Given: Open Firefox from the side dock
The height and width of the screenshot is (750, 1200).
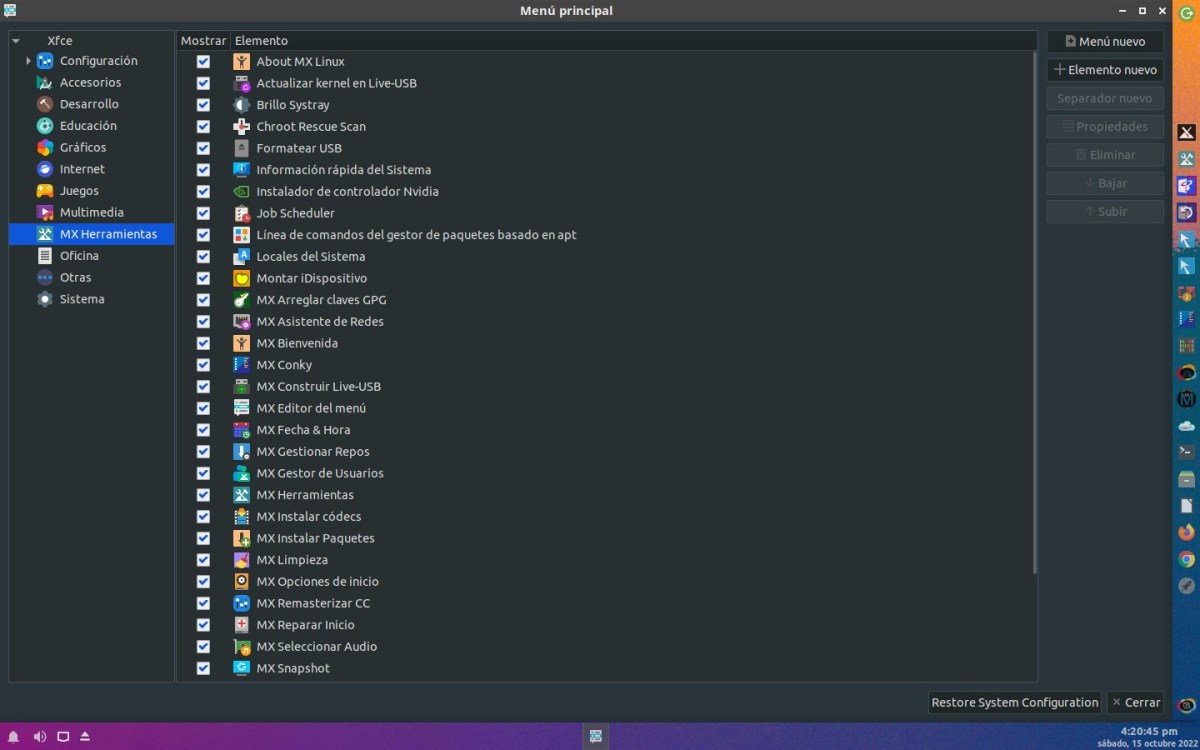Looking at the screenshot, I should pos(1186,532).
